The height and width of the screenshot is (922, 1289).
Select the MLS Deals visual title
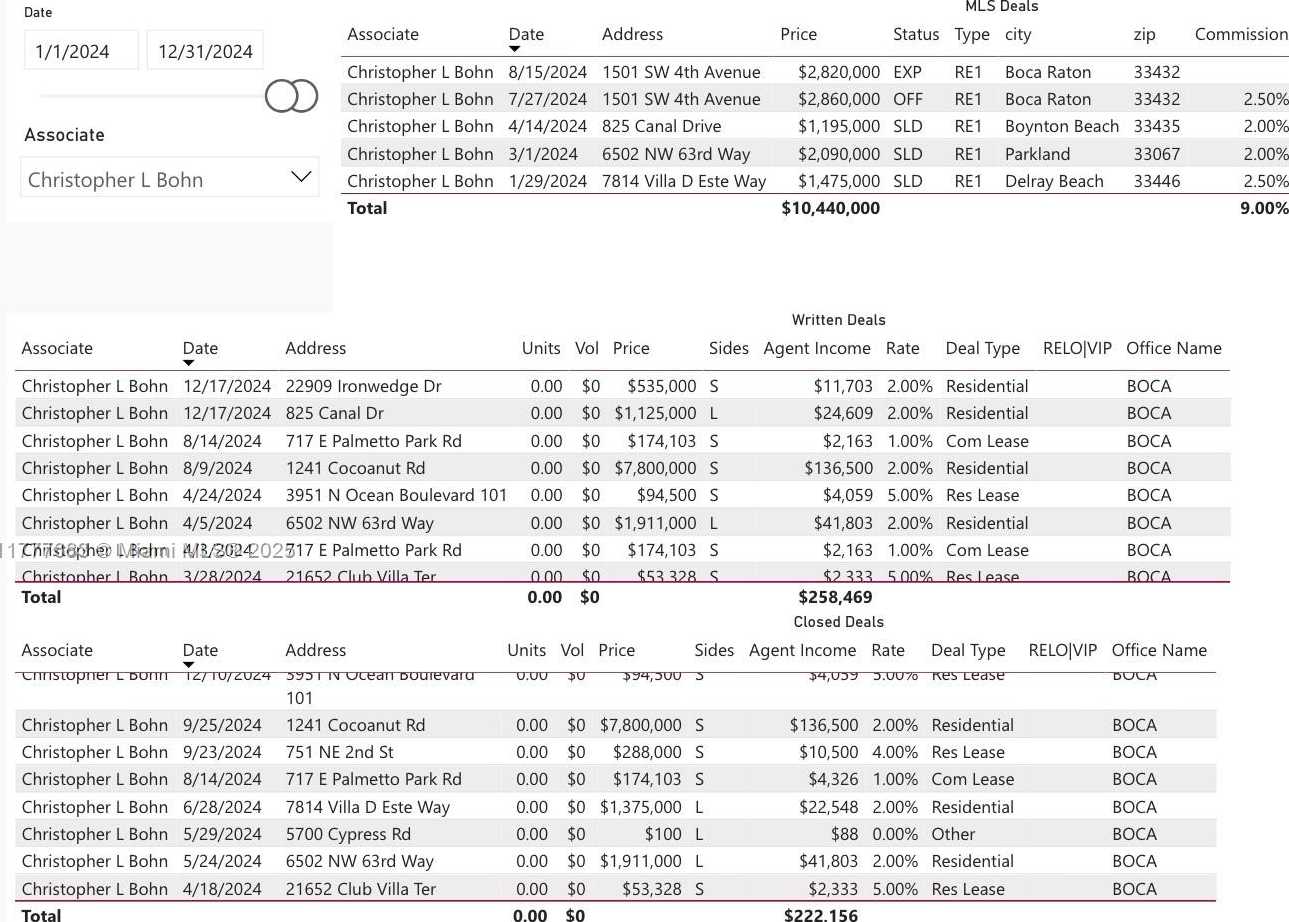point(1001,7)
